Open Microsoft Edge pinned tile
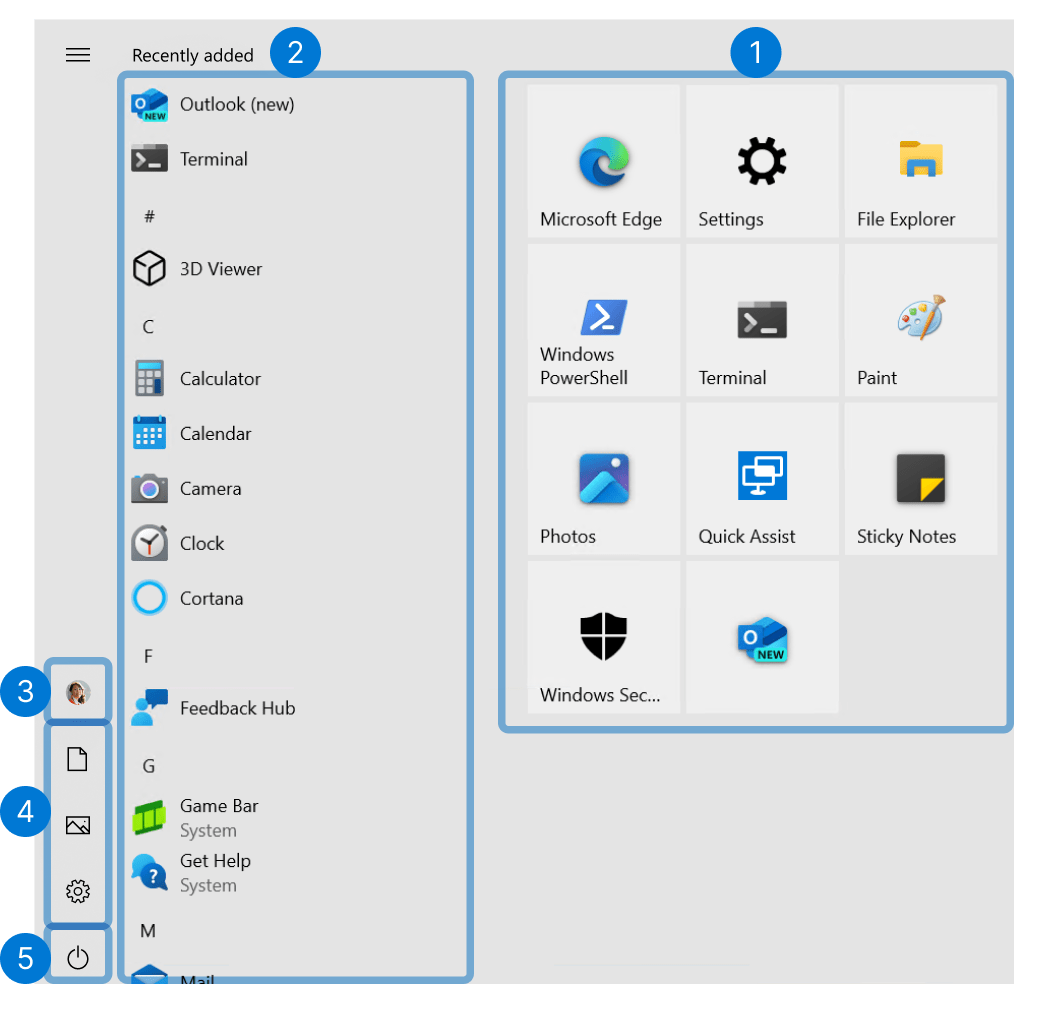The height and width of the screenshot is (1010, 1038). [x=604, y=161]
